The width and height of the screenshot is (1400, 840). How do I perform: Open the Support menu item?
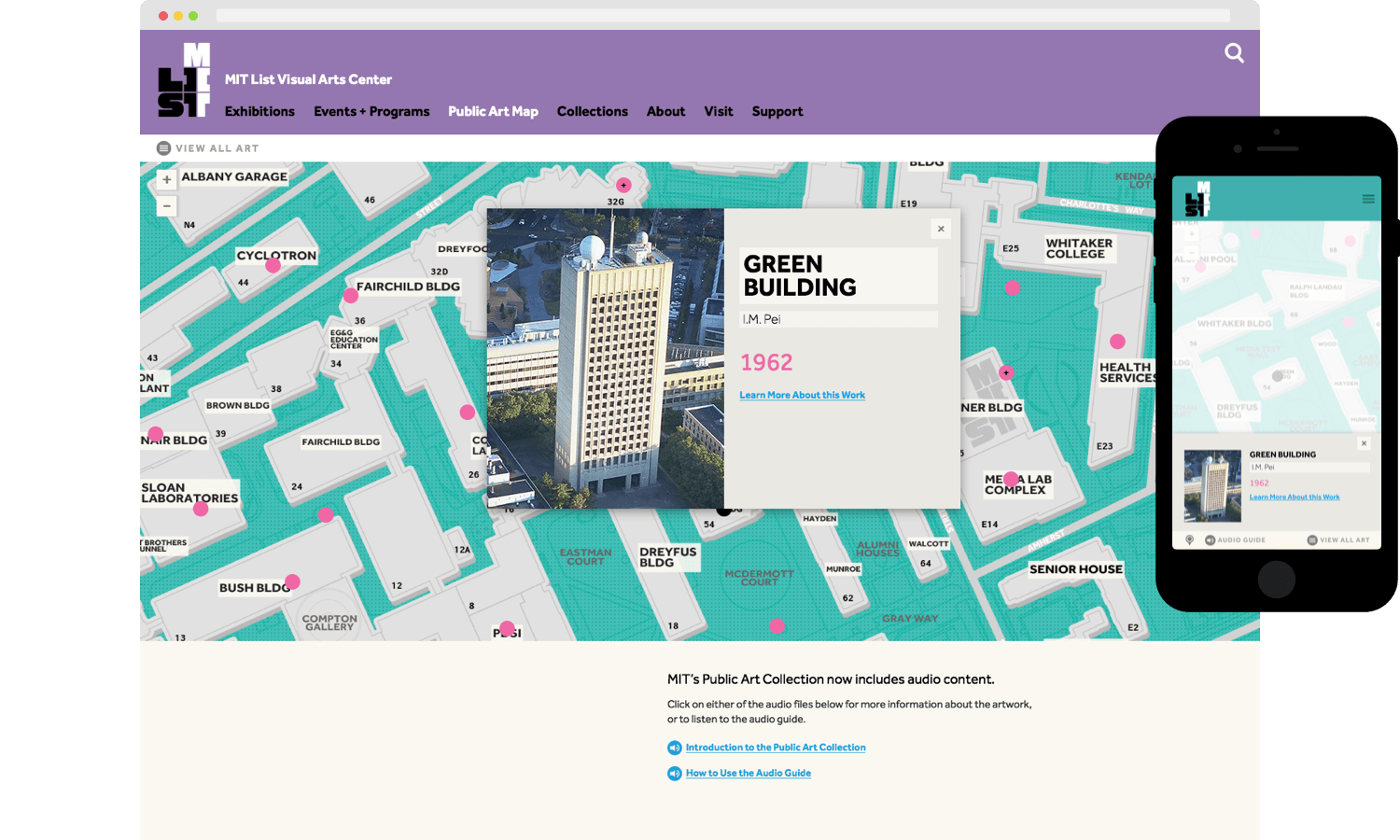pyautogui.click(x=777, y=111)
